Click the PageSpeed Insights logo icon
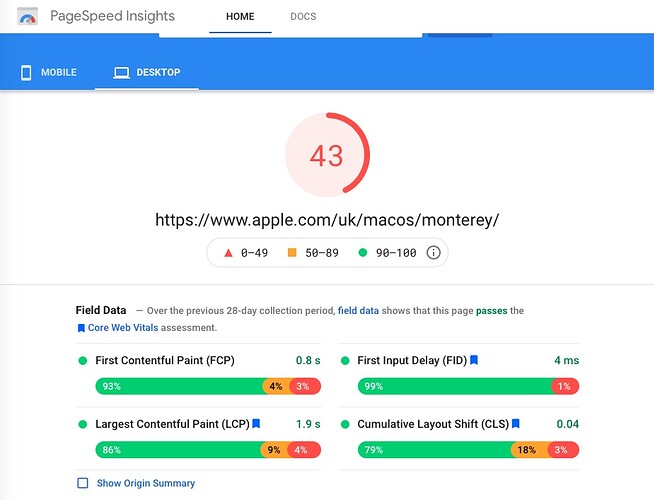This screenshot has width=654, height=500. coord(28,16)
